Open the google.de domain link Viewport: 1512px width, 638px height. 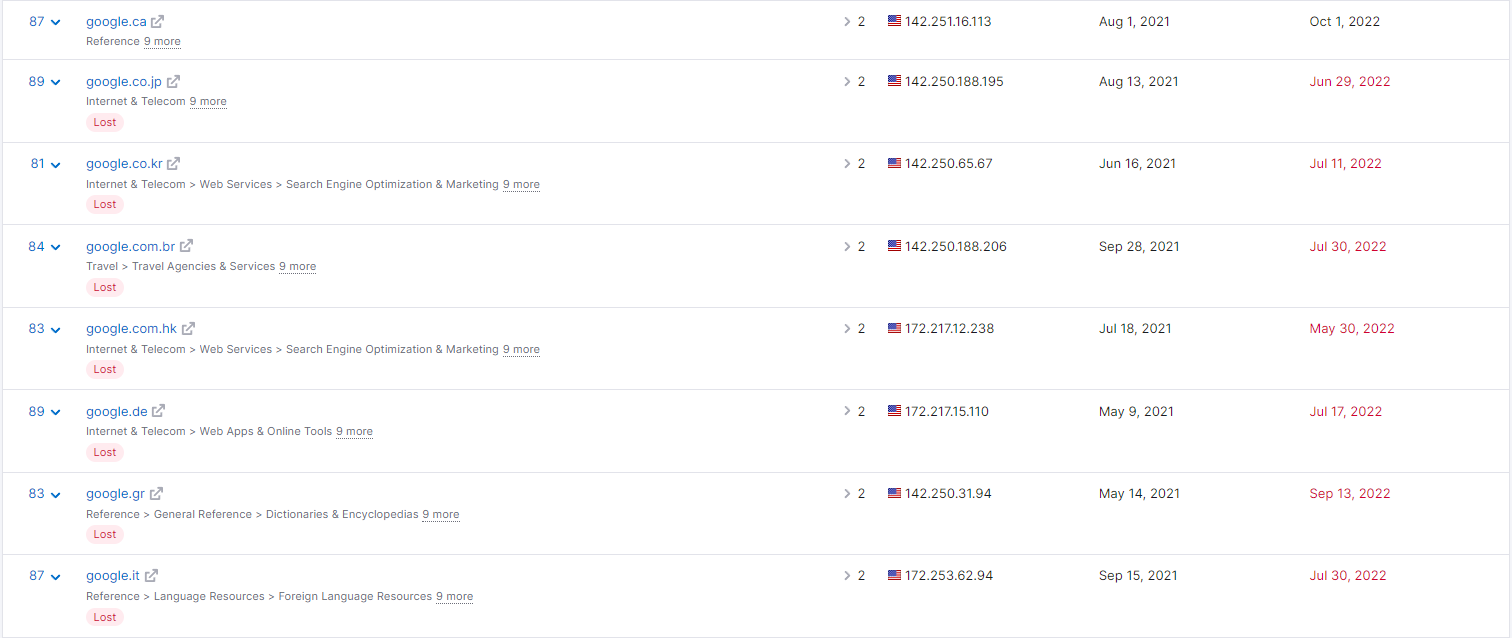coord(117,411)
